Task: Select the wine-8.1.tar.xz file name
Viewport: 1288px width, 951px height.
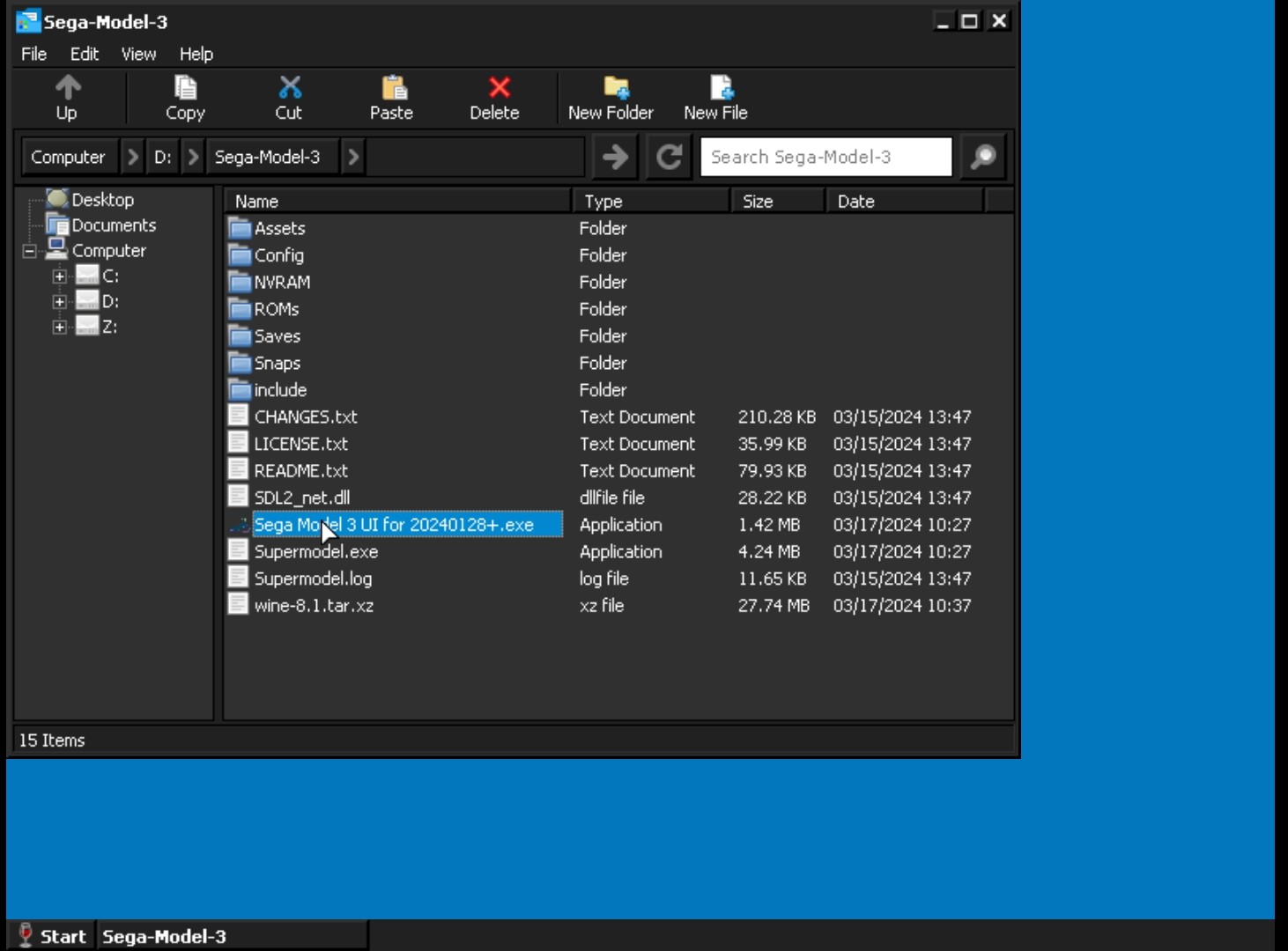Action: pyautogui.click(x=315, y=605)
